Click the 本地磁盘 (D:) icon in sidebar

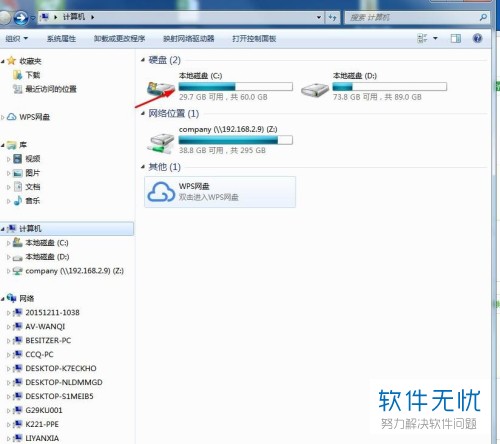tap(18, 257)
